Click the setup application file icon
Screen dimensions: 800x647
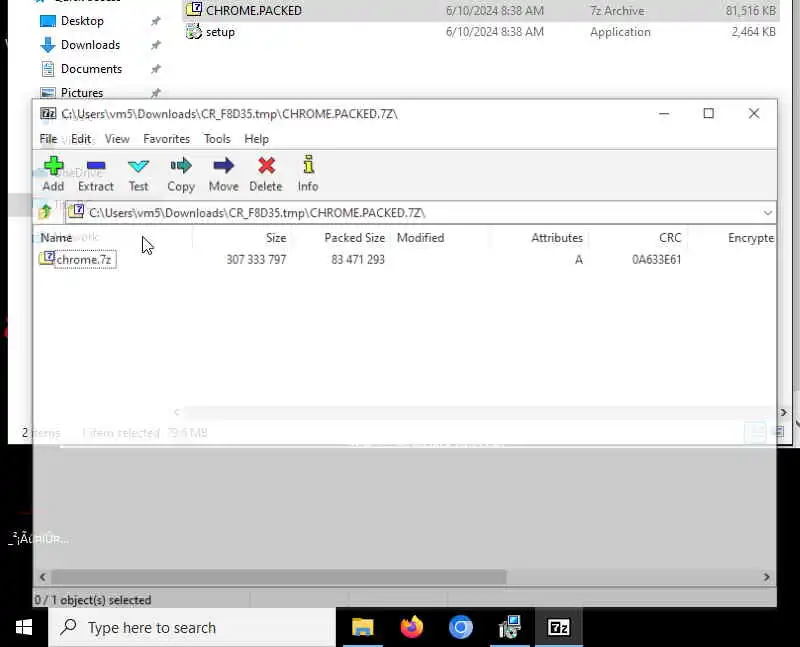pyautogui.click(x=194, y=32)
